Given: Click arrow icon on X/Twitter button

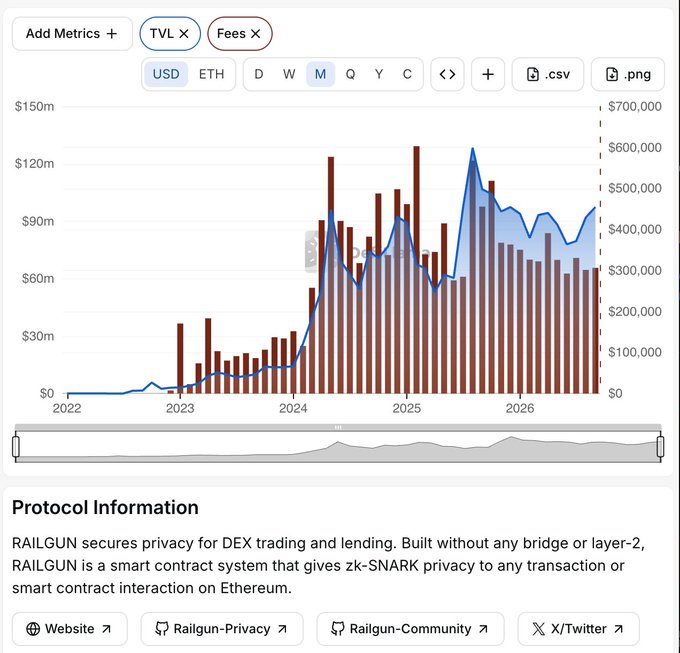Looking at the screenshot, I should click(618, 629).
